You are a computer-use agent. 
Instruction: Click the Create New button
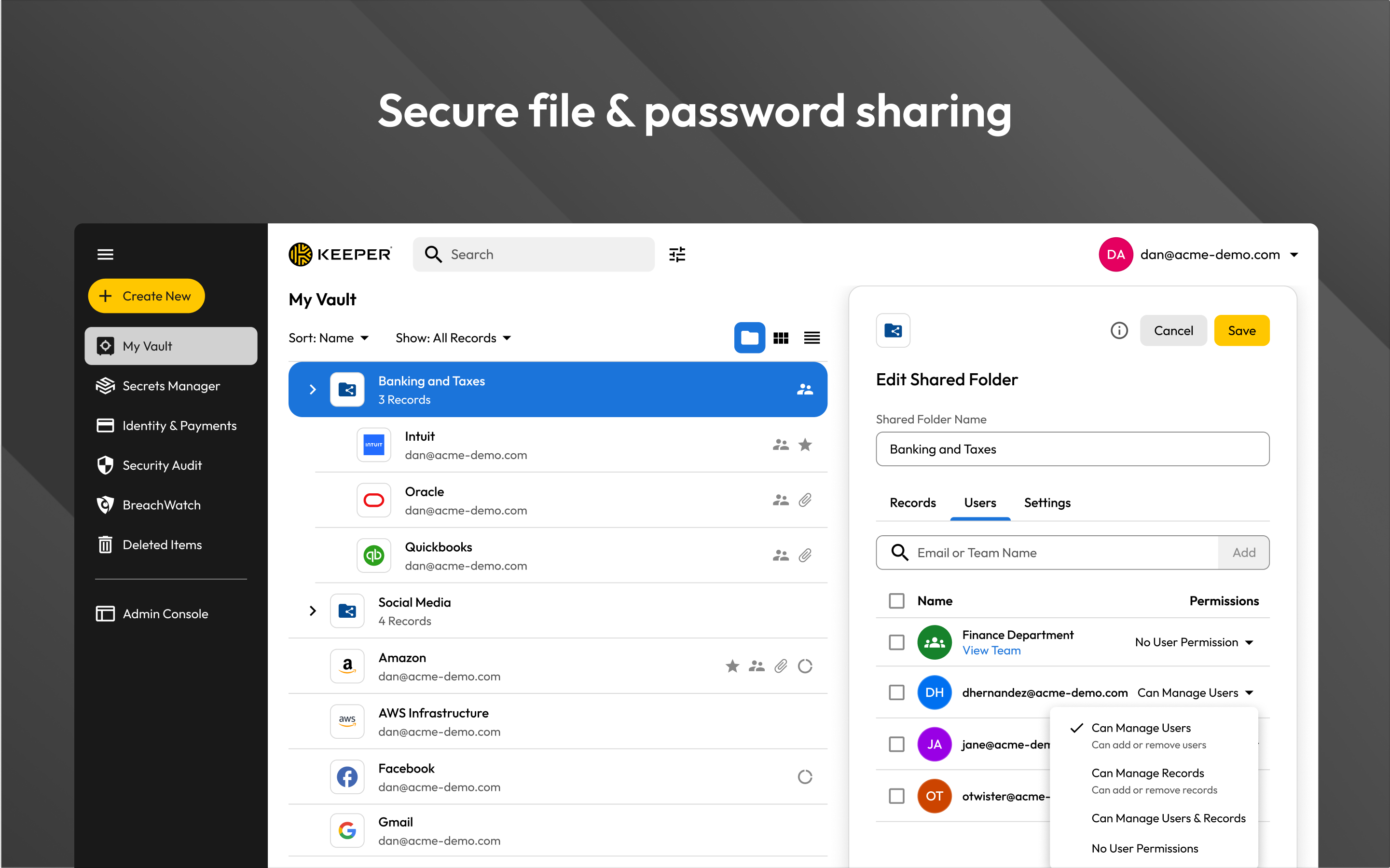pyautogui.click(x=147, y=296)
